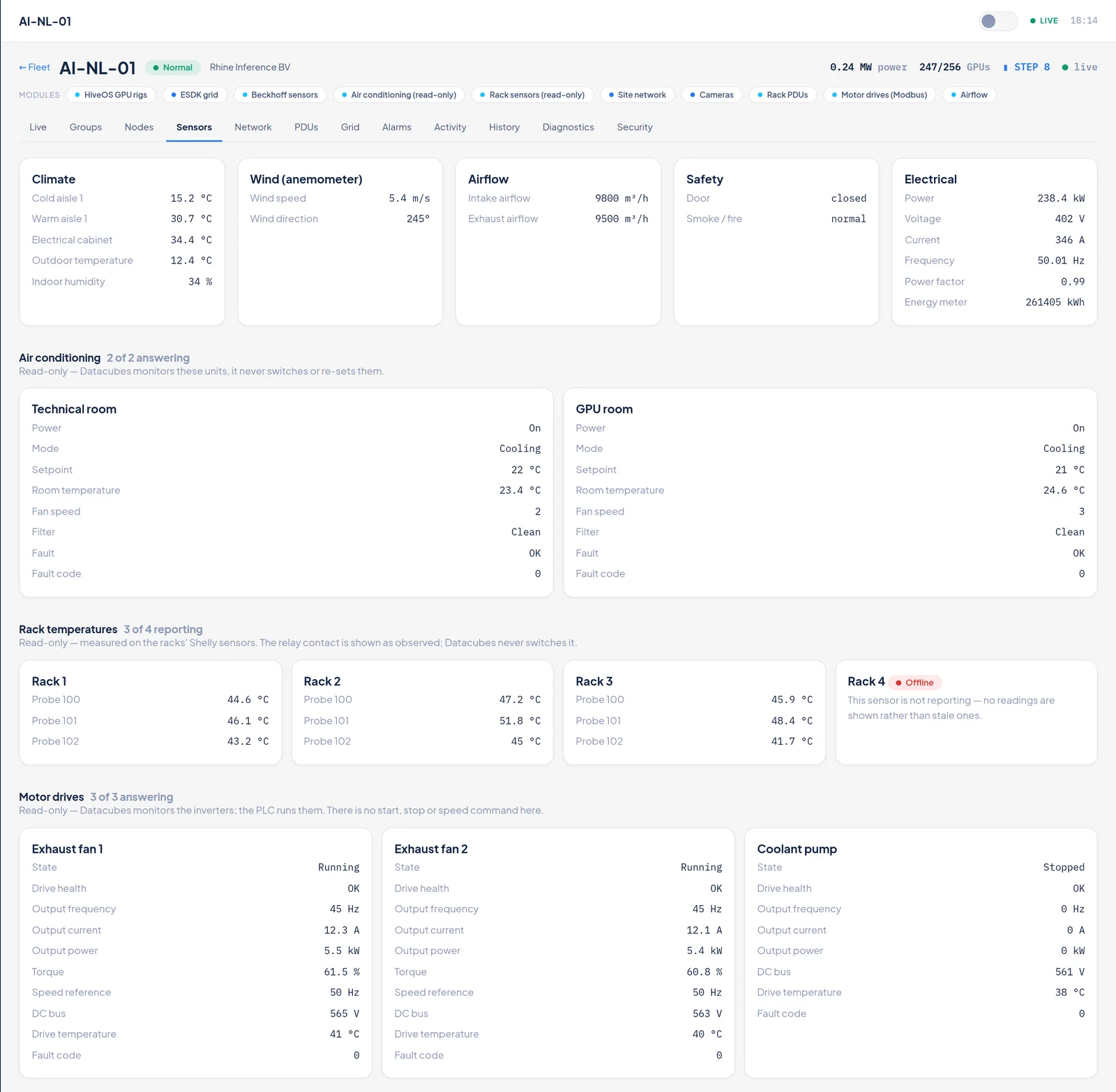Click the Wind direction value 245°
Image resolution: width=1116 pixels, height=1092 pixels.
(418, 218)
